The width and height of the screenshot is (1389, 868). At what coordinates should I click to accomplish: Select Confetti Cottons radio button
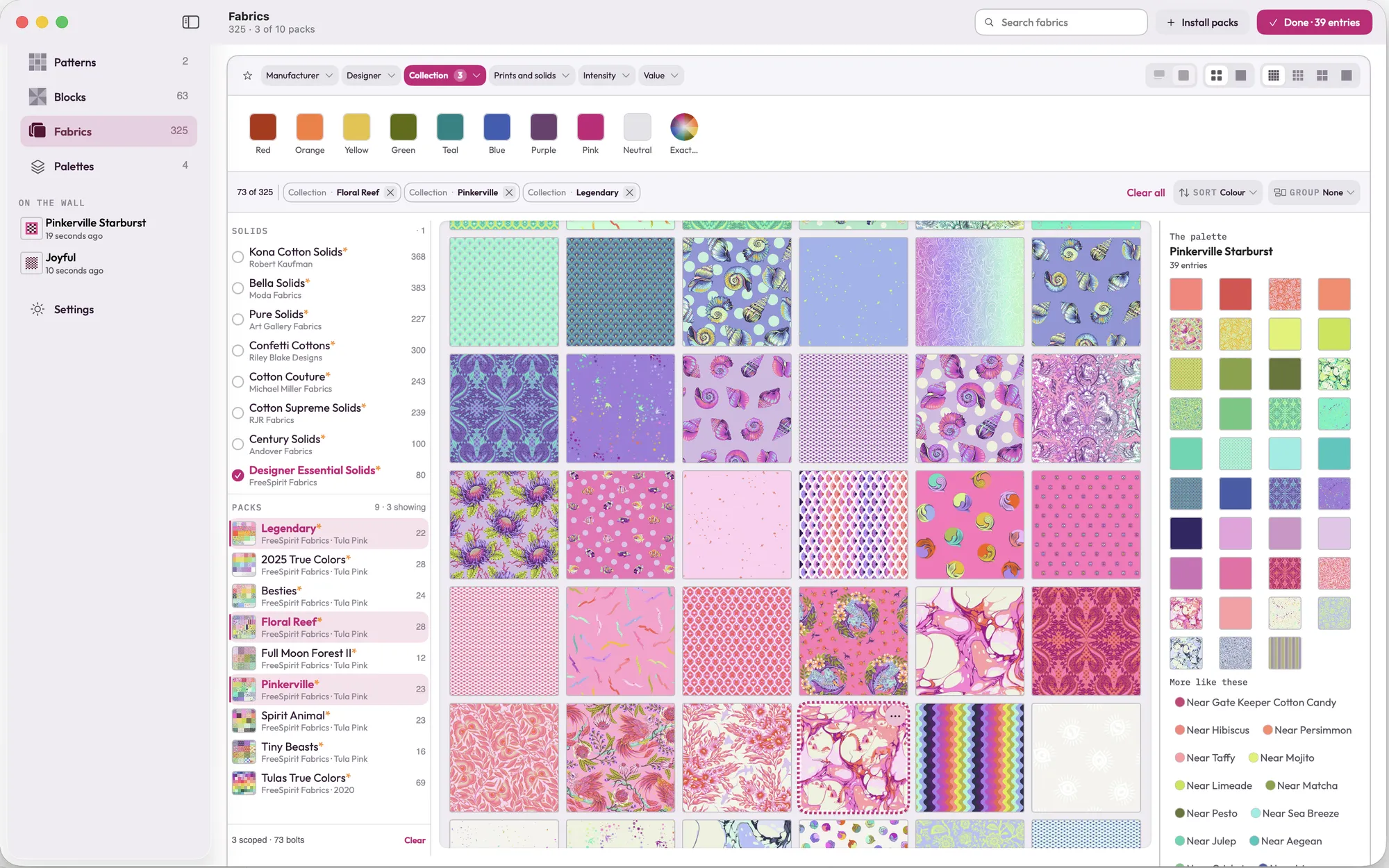pos(238,351)
